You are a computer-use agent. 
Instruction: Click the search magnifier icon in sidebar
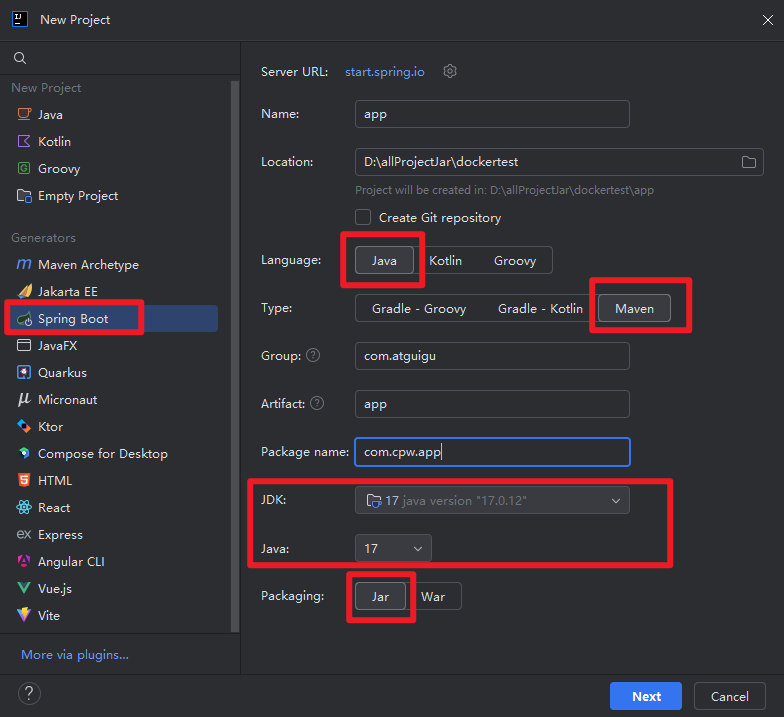(x=20, y=58)
